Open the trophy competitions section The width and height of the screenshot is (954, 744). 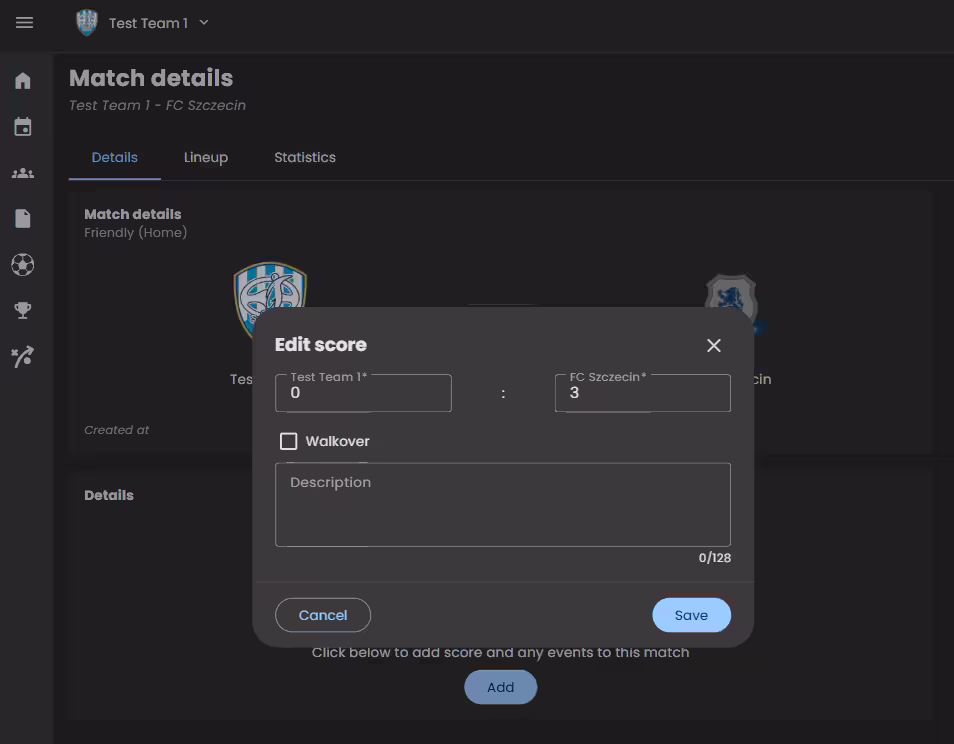23,311
